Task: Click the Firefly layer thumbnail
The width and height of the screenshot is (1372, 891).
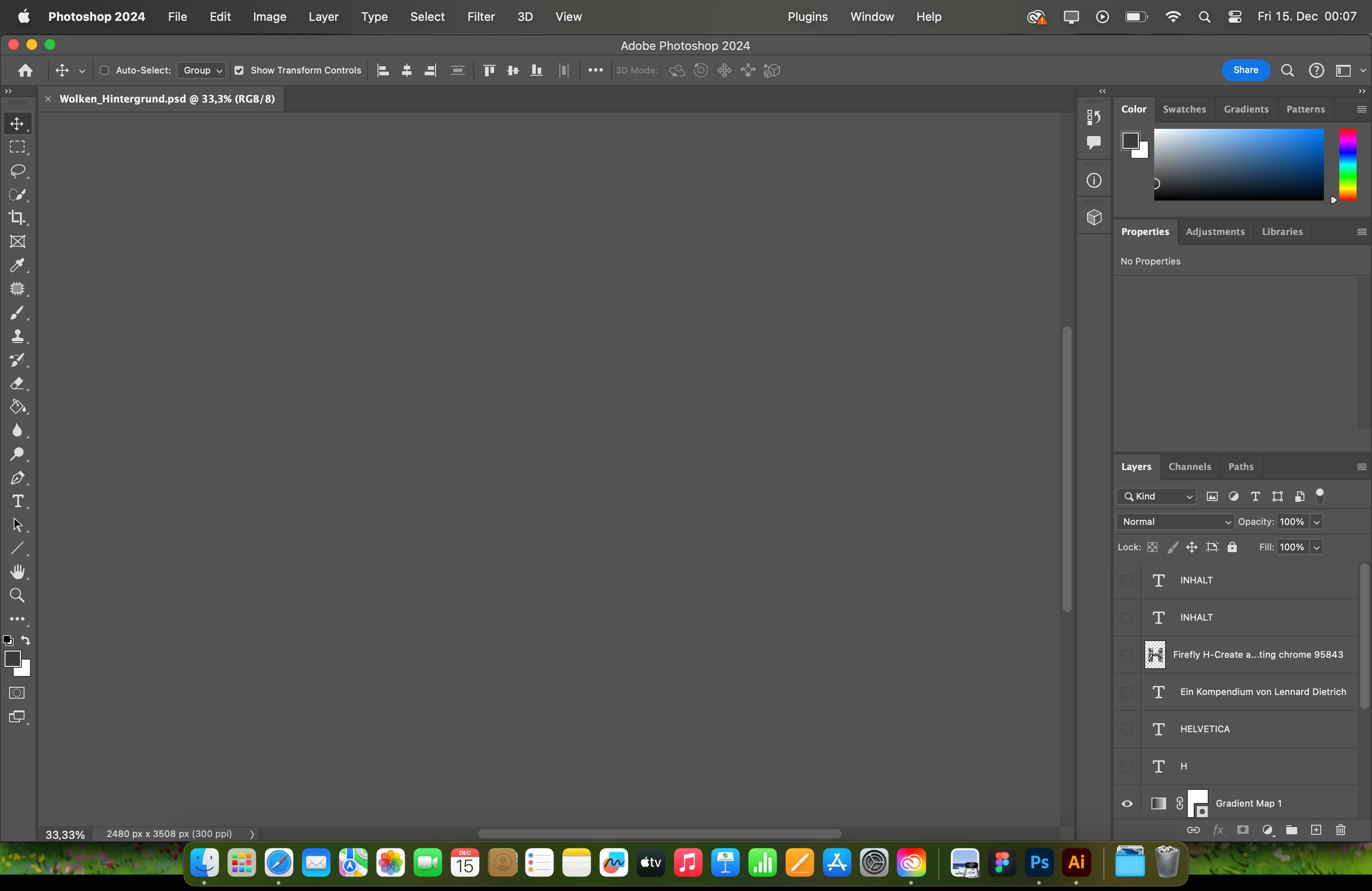Action: (1155, 655)
